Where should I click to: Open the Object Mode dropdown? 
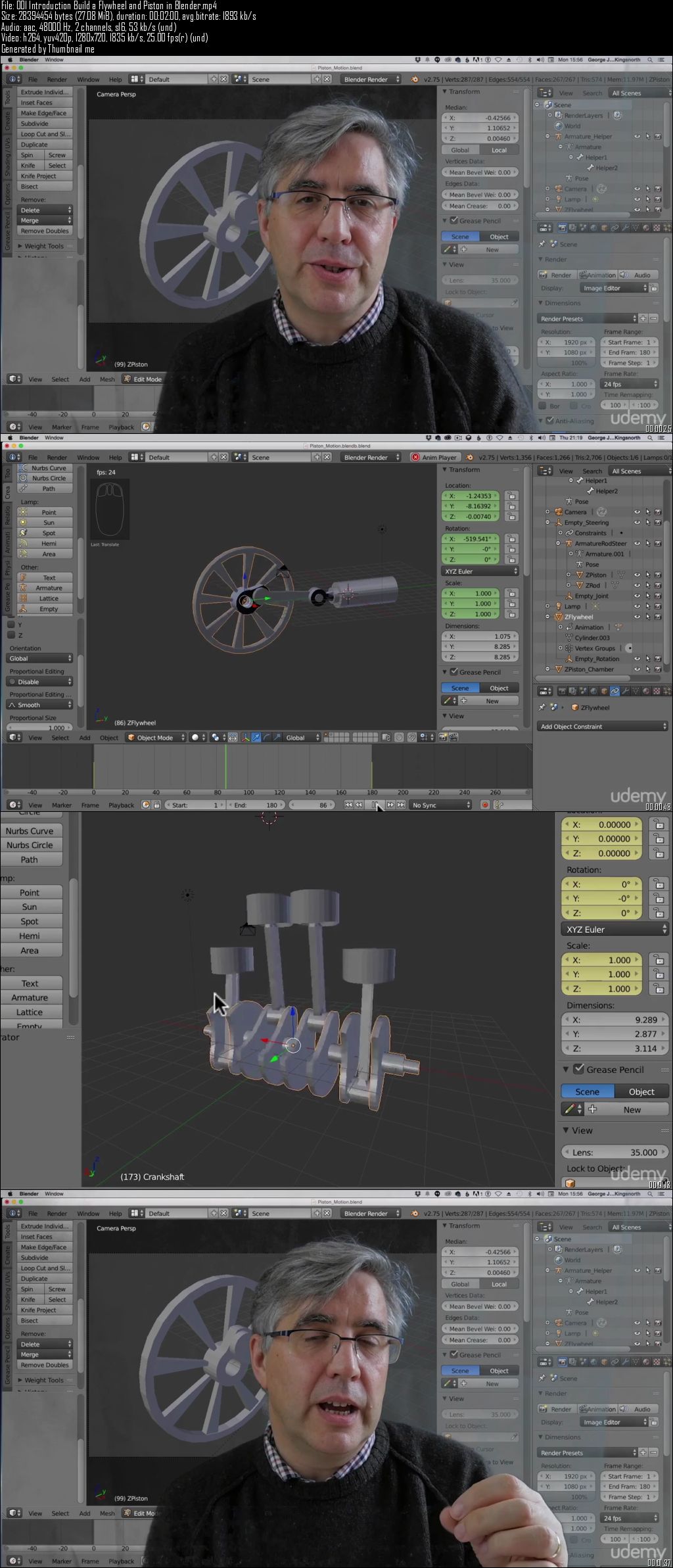[x=155, y=738]
